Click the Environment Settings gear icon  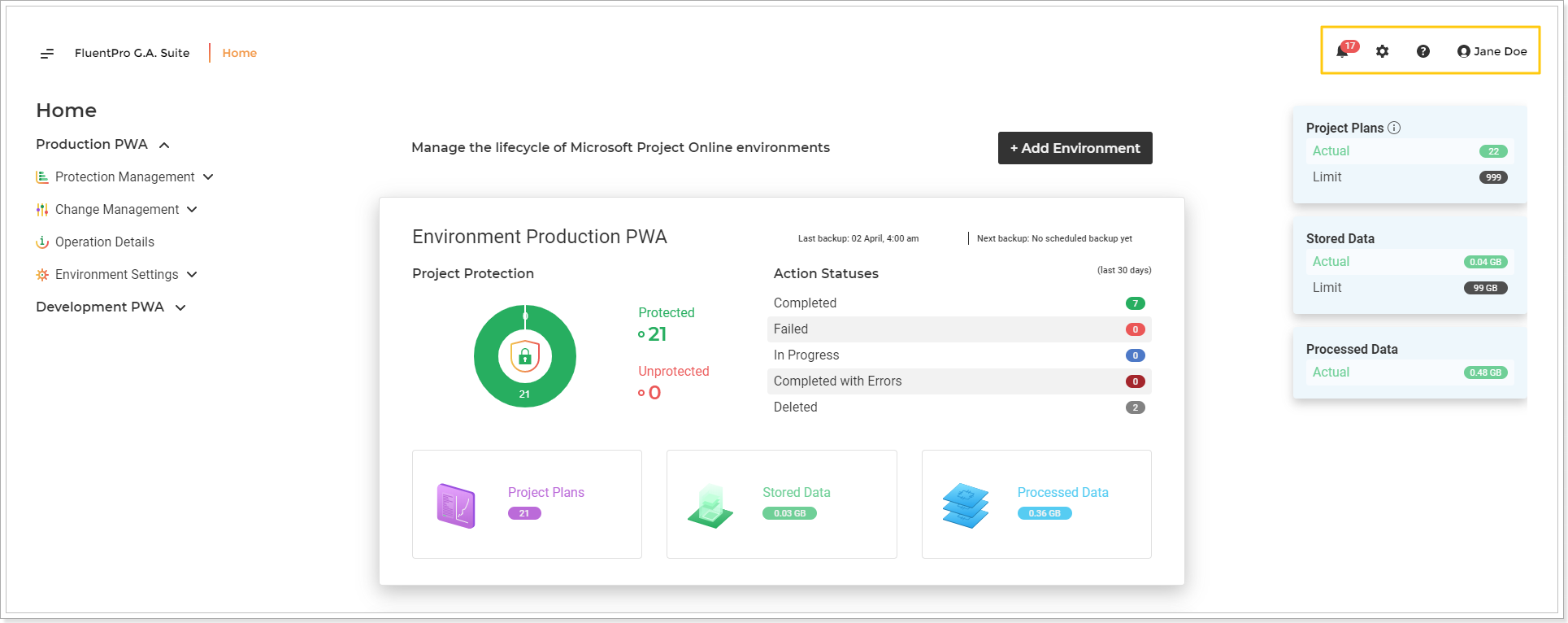[42, 275]
